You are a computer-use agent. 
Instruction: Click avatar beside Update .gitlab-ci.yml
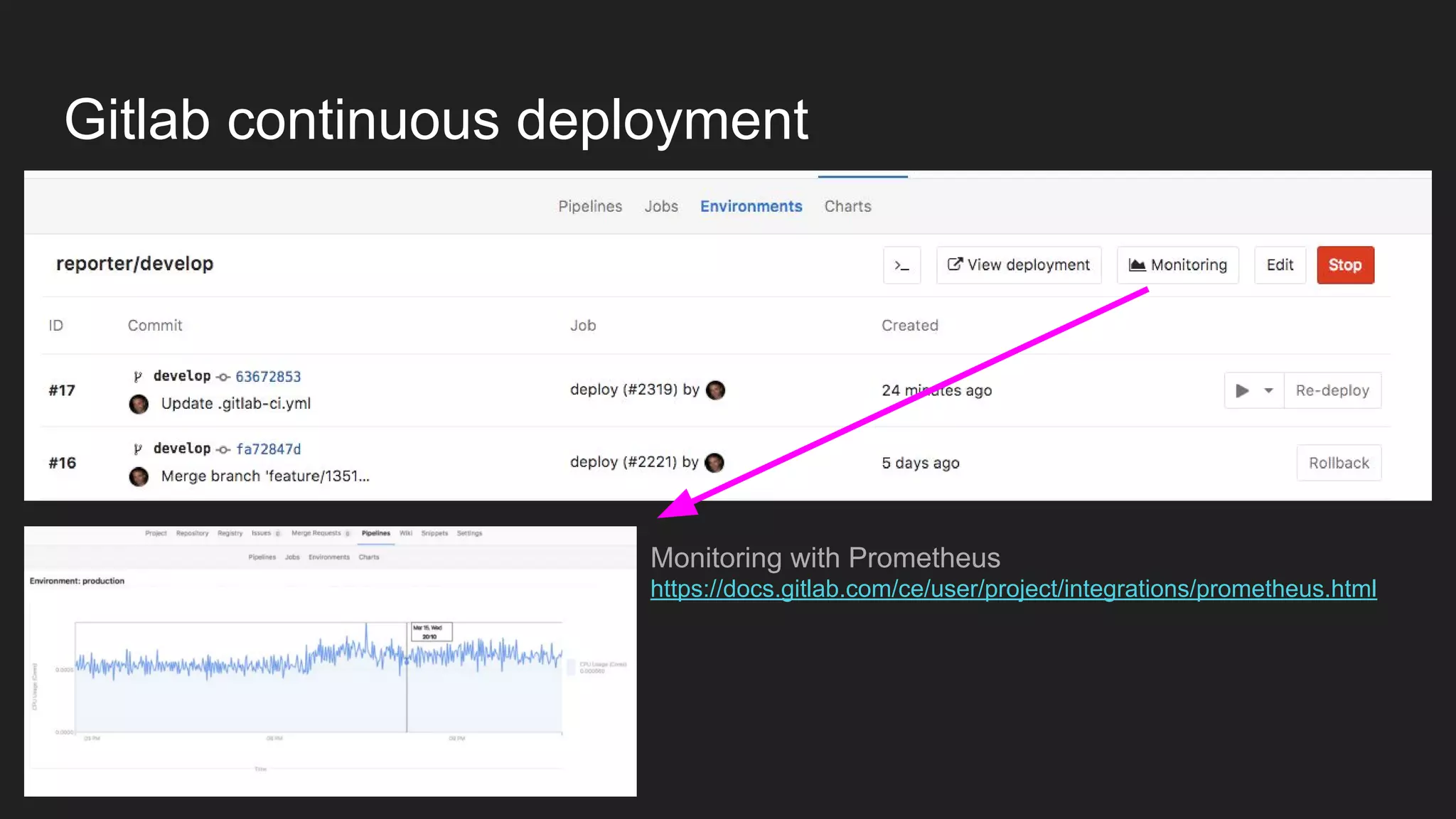click(x=139, y=405)
